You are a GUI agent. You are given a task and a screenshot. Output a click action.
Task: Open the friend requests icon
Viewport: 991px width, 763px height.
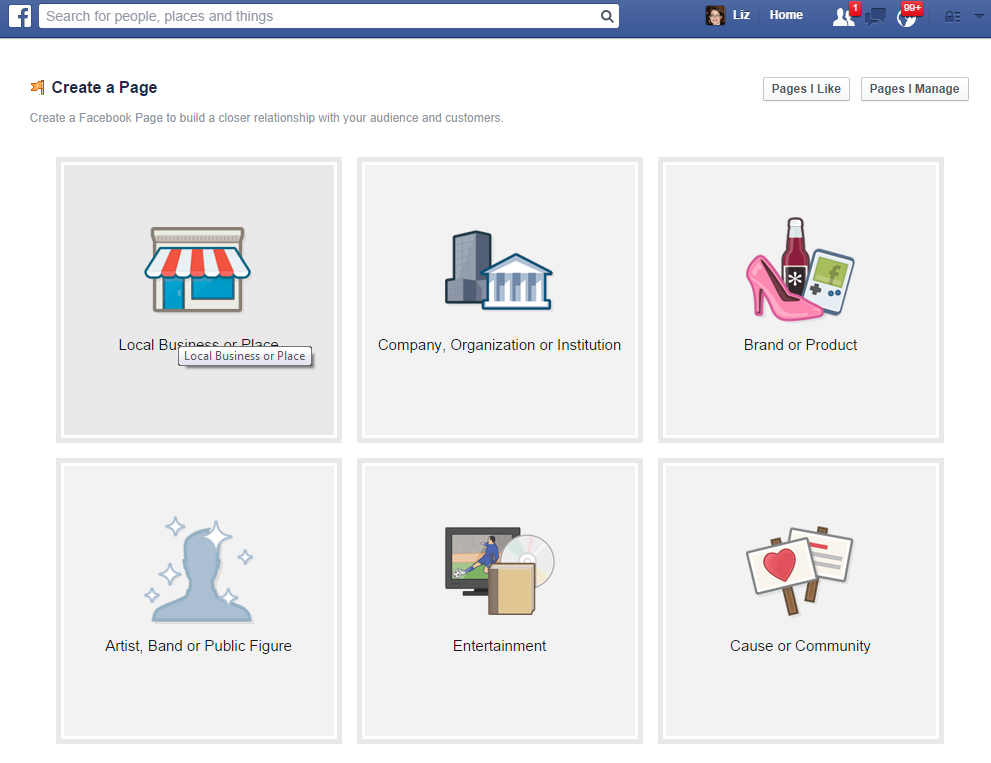click(x=843, y=16)
